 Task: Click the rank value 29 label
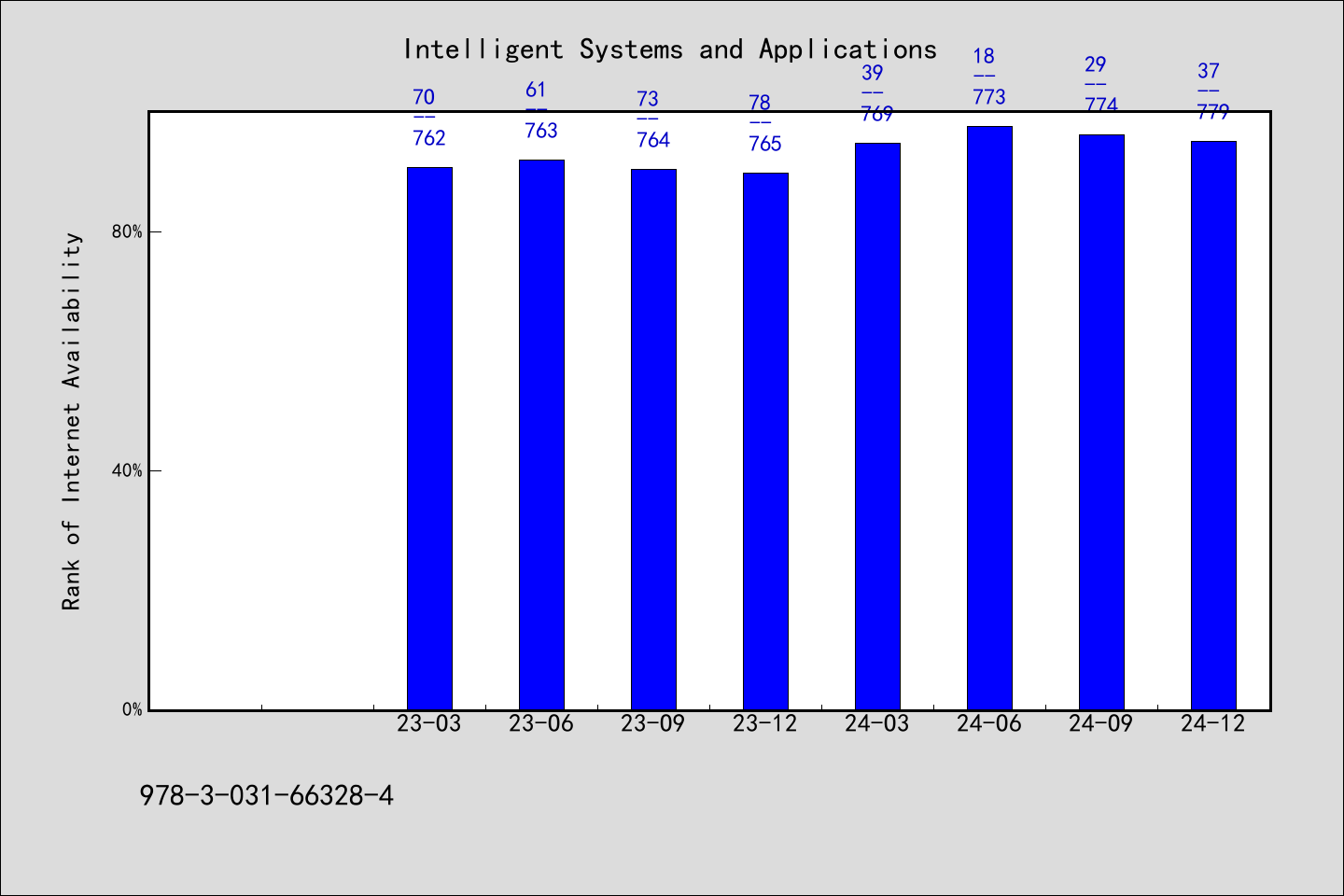(x=1096, y=64)
